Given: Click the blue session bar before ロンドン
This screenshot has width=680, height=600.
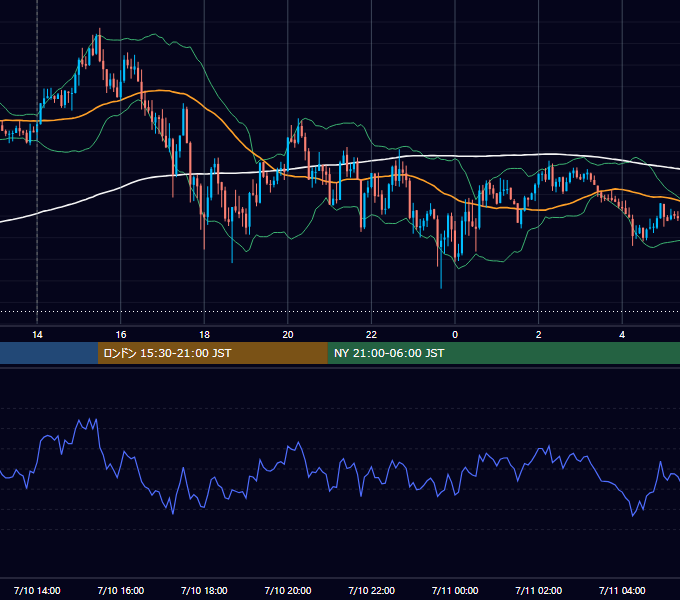Looking at the screenshot, I should (49, 353).
